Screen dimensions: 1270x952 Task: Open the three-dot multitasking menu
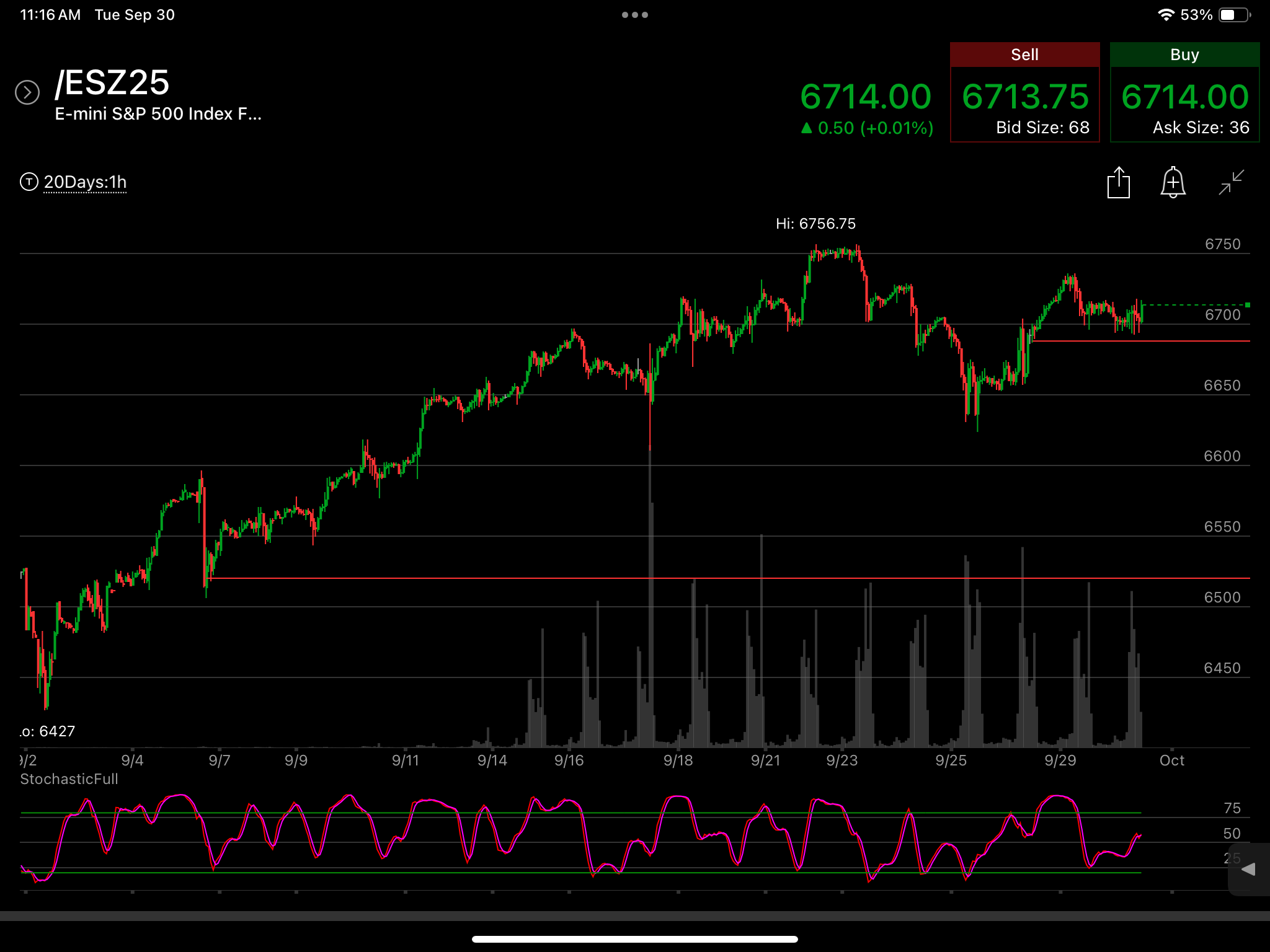click(635, 15)
